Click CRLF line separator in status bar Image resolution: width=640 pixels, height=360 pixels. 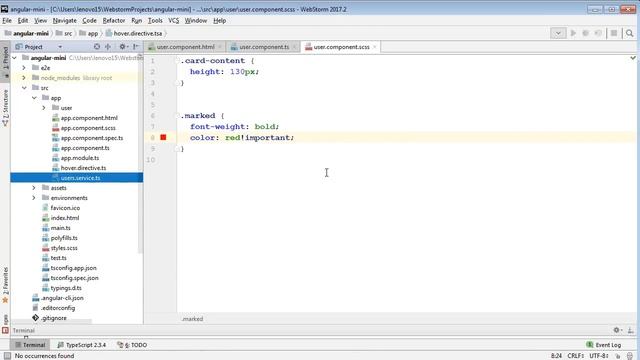576,356
